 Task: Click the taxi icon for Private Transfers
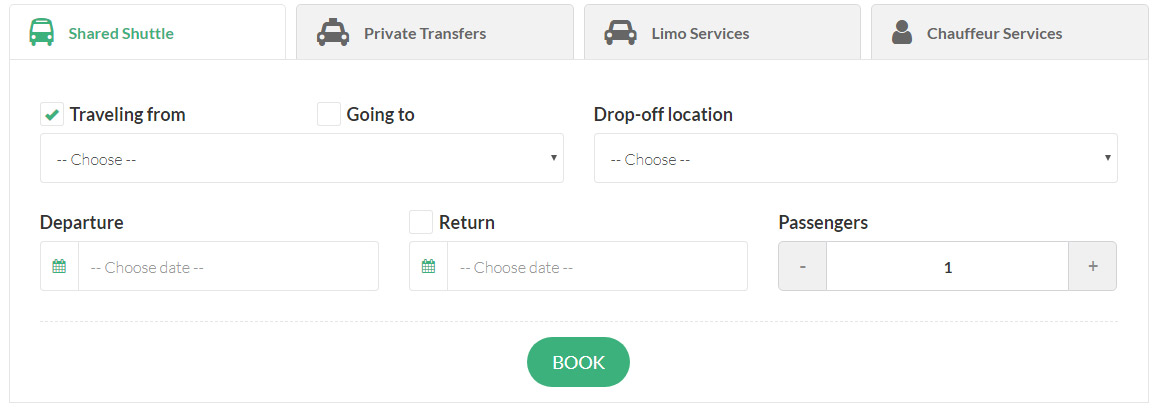click(x=332, y=32)
